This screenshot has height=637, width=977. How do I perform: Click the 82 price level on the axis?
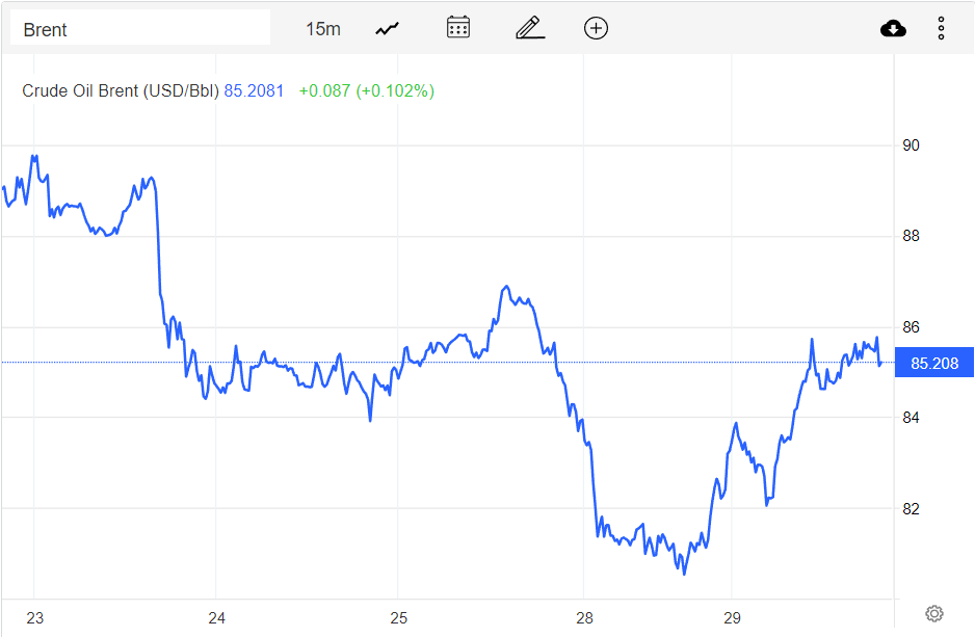pyautogui.click(x=911, y=509)
